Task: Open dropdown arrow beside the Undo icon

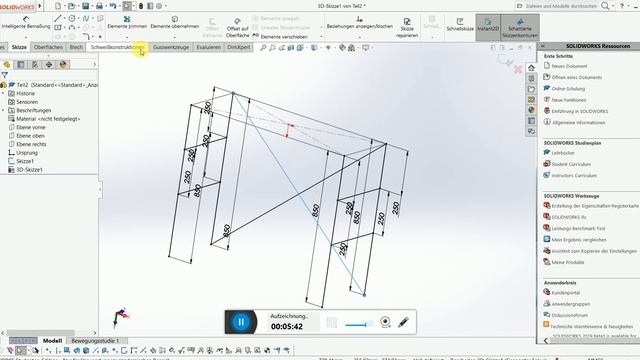Action: 119,6
